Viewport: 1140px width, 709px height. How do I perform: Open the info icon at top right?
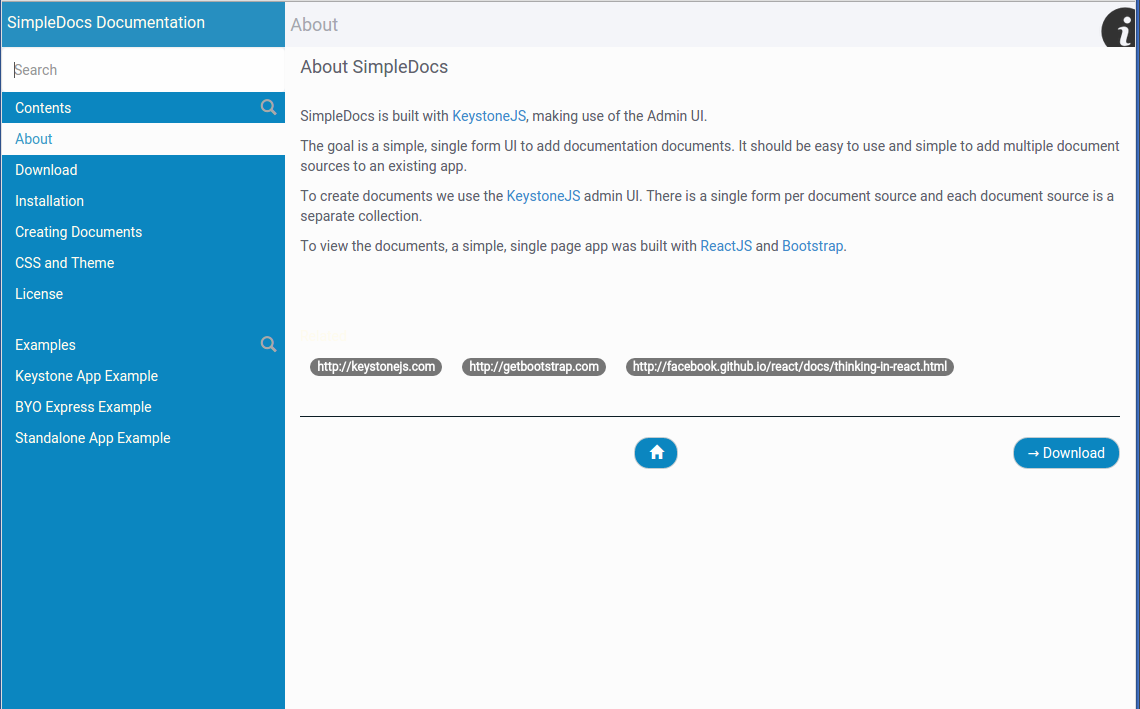(x=1120, y=29)
